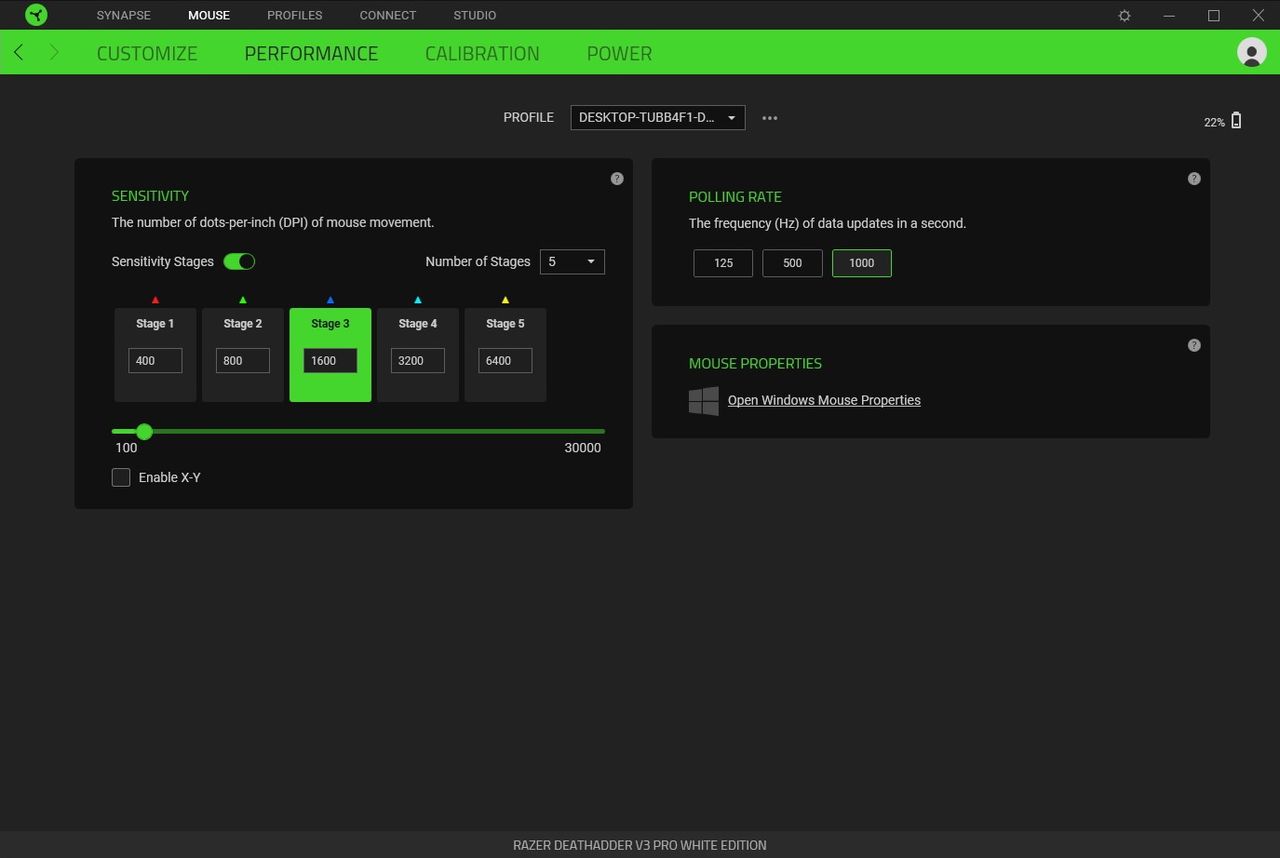Click the 22% battery percentage text

[x=1214, y=122]
